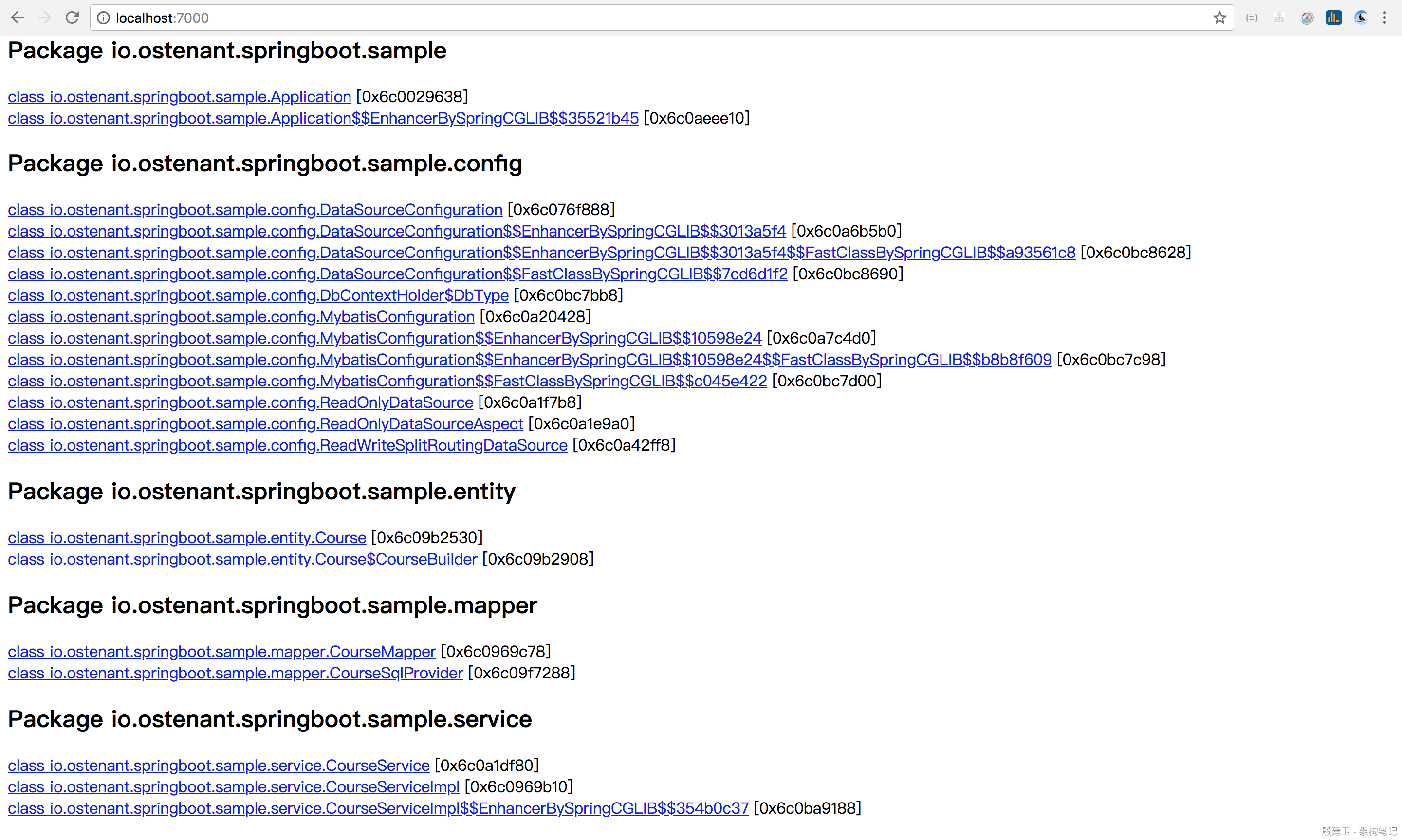Image resolution: width=1402 pixels, height=840 pixels.
Task: Open the mapper.CourseMapper class link
Action: (222, 652)
